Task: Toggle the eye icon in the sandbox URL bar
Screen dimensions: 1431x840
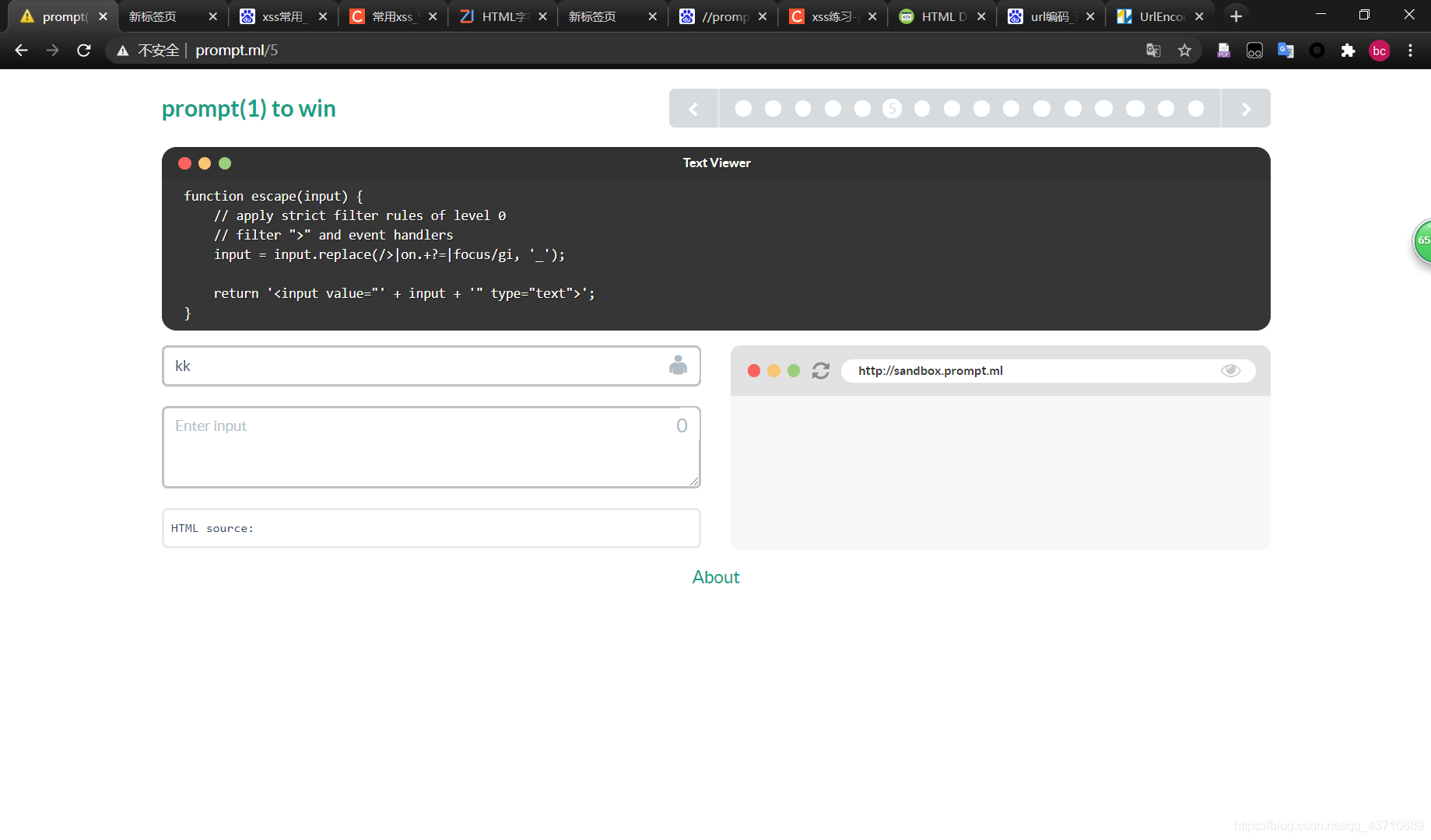Action: pos(1230,370)
